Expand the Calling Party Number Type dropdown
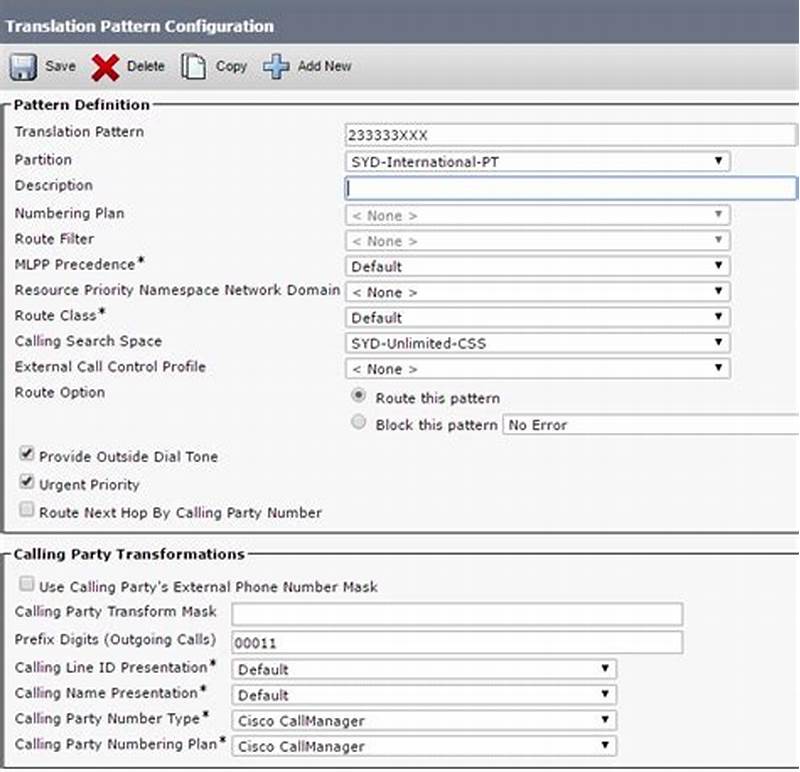Screen dimensions: 800x772 coord(606,719)
